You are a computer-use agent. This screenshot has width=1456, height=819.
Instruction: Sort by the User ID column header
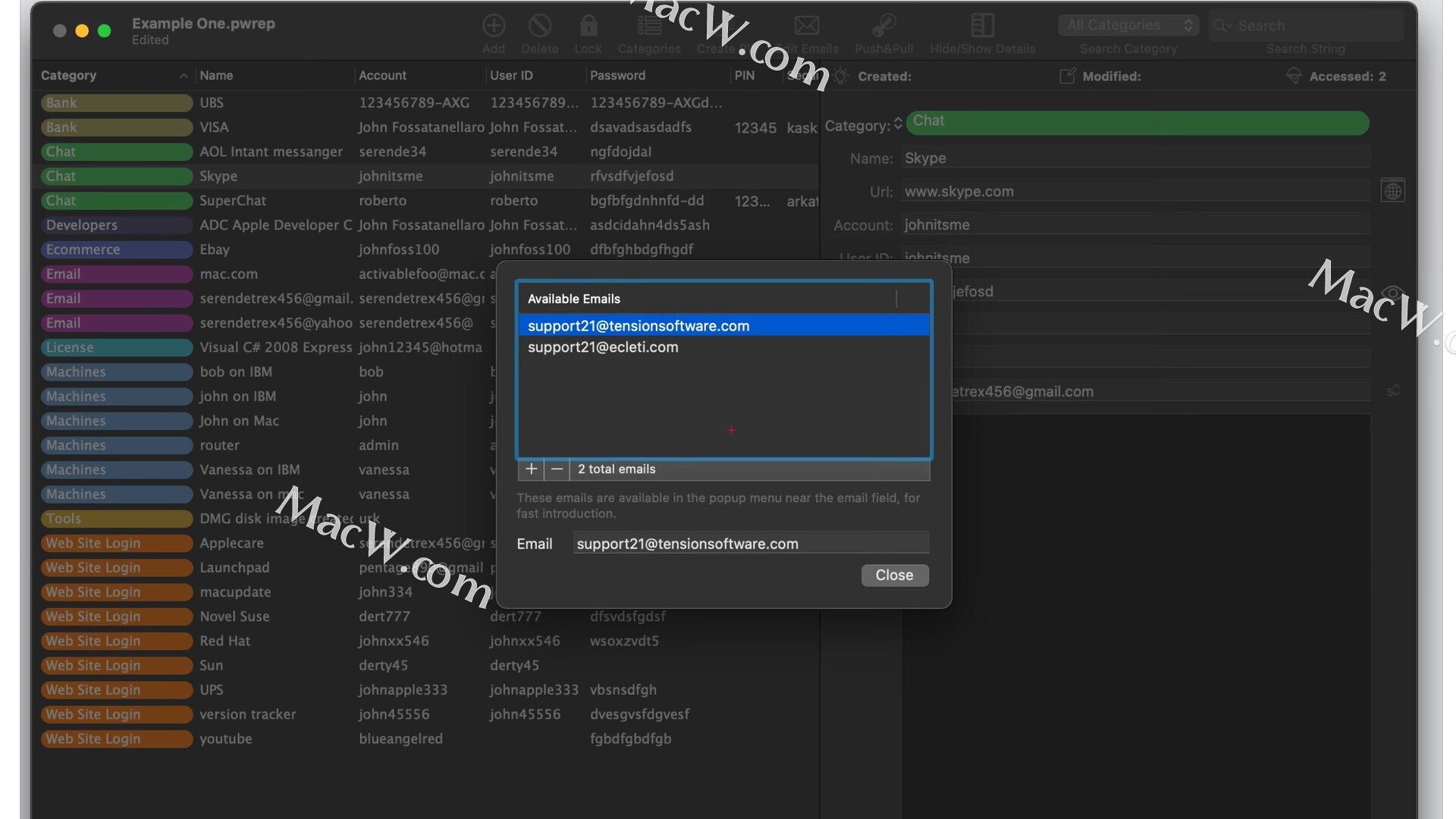click(x=535, y=75)
